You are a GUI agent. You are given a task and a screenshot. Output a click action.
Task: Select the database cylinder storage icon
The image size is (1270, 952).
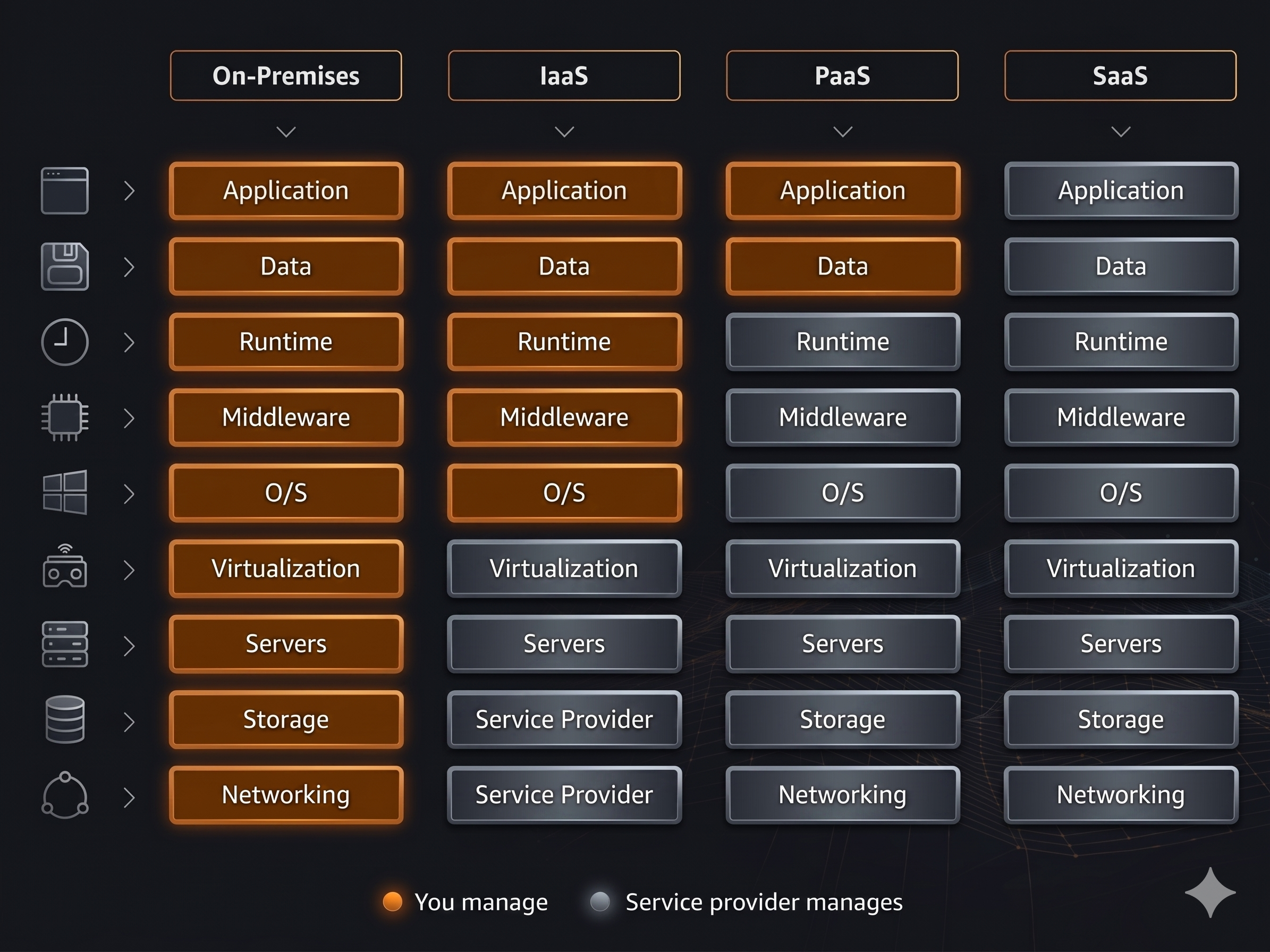(65, 719)
